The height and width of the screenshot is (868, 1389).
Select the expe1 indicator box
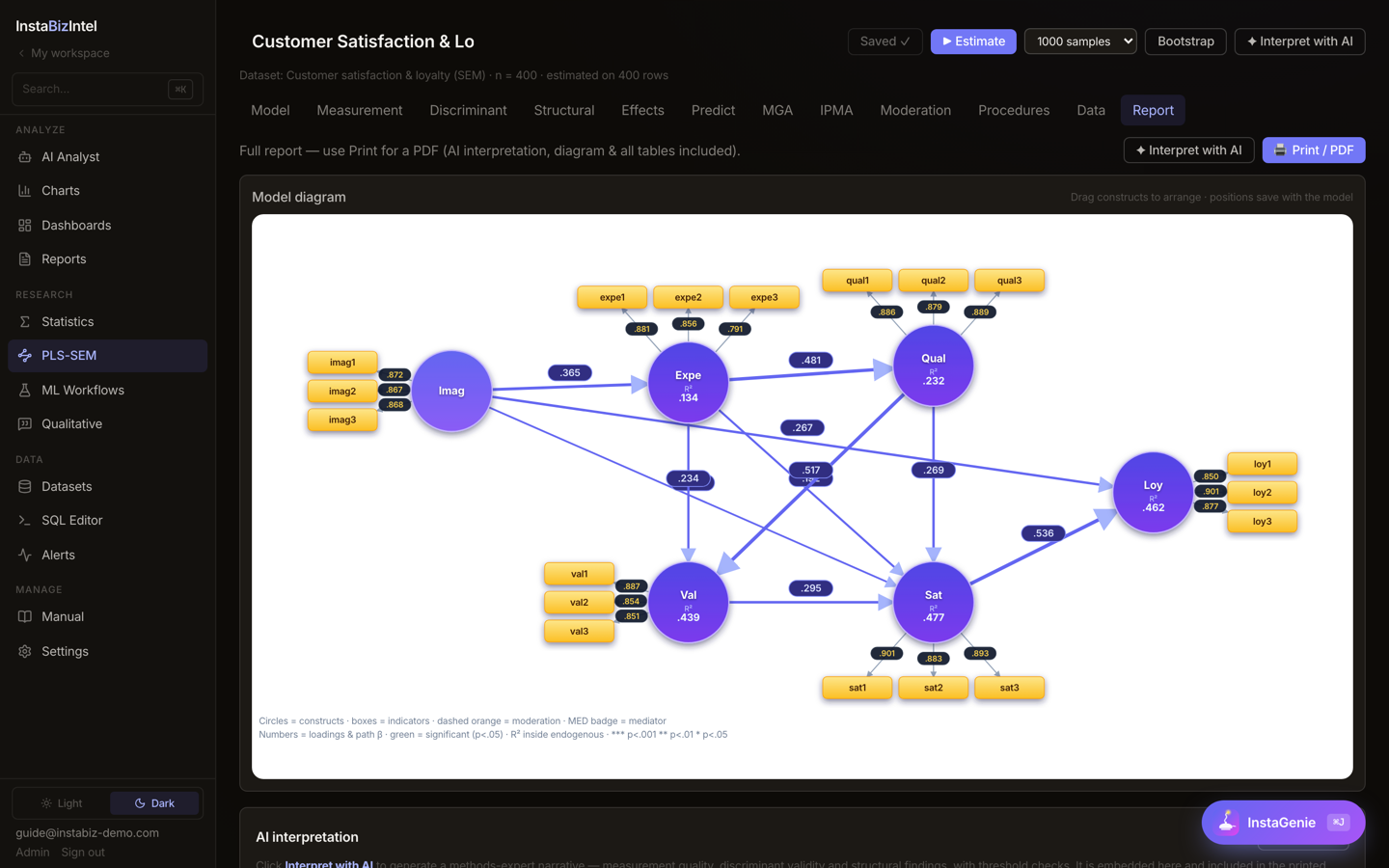pos(612,297)
